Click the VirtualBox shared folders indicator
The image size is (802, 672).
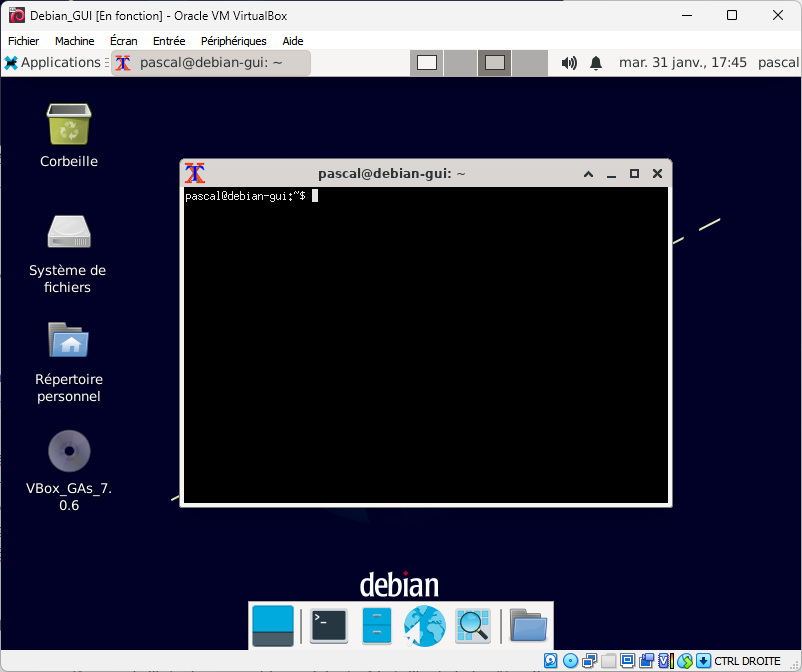click(x=609, y=661)
